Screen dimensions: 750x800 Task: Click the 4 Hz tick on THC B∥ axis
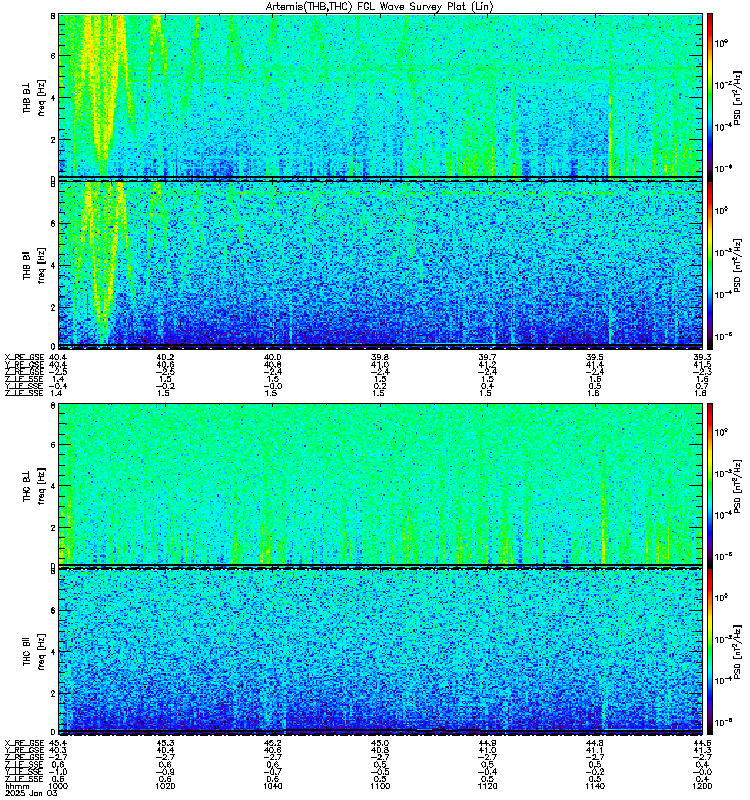pyautogui.click(x=53, y=652)
